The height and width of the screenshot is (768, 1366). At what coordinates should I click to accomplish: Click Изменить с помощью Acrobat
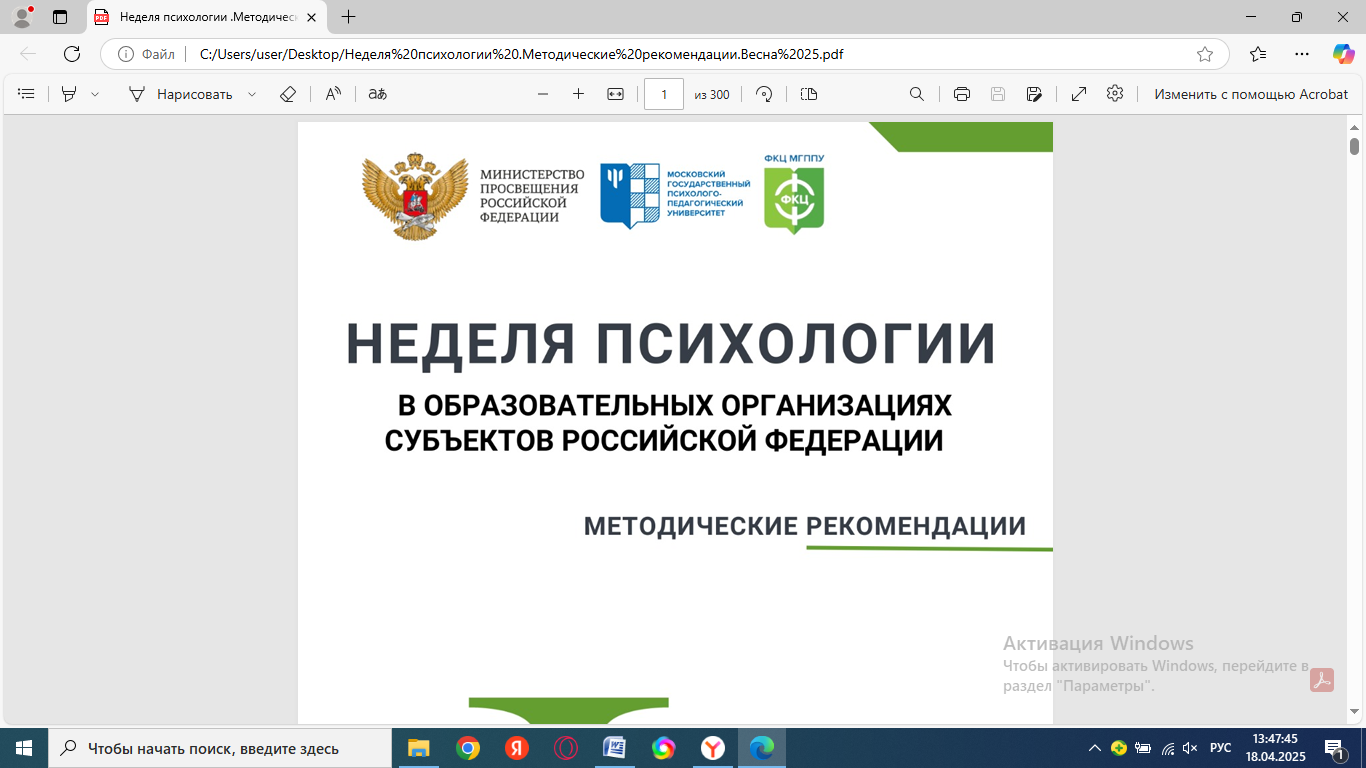pos(1251,94)
